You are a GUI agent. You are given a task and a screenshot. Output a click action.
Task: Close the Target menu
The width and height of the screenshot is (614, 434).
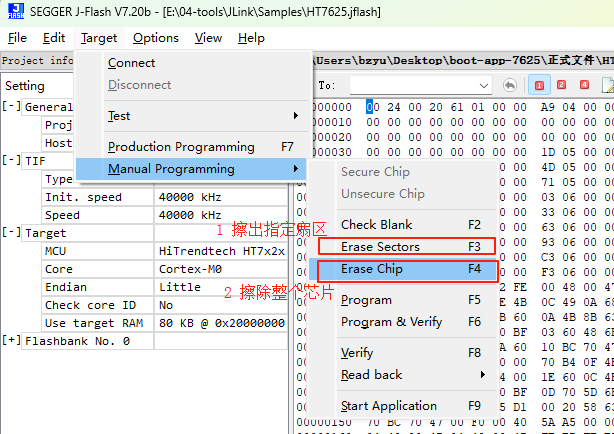[x=99, y=38]
